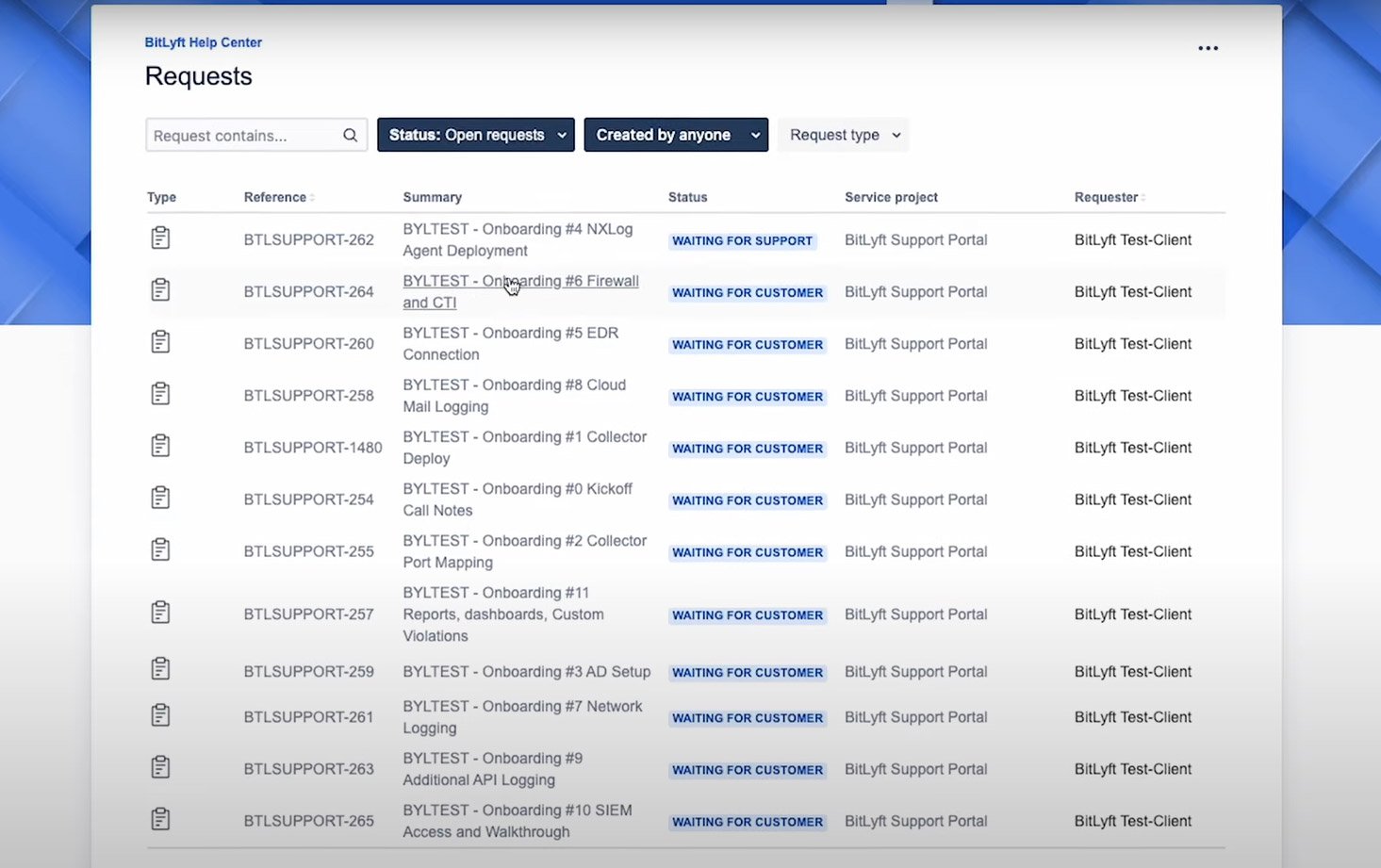The image size is (1381, 868).
Task: Click the Request contains search field
Action: [243, 135]
